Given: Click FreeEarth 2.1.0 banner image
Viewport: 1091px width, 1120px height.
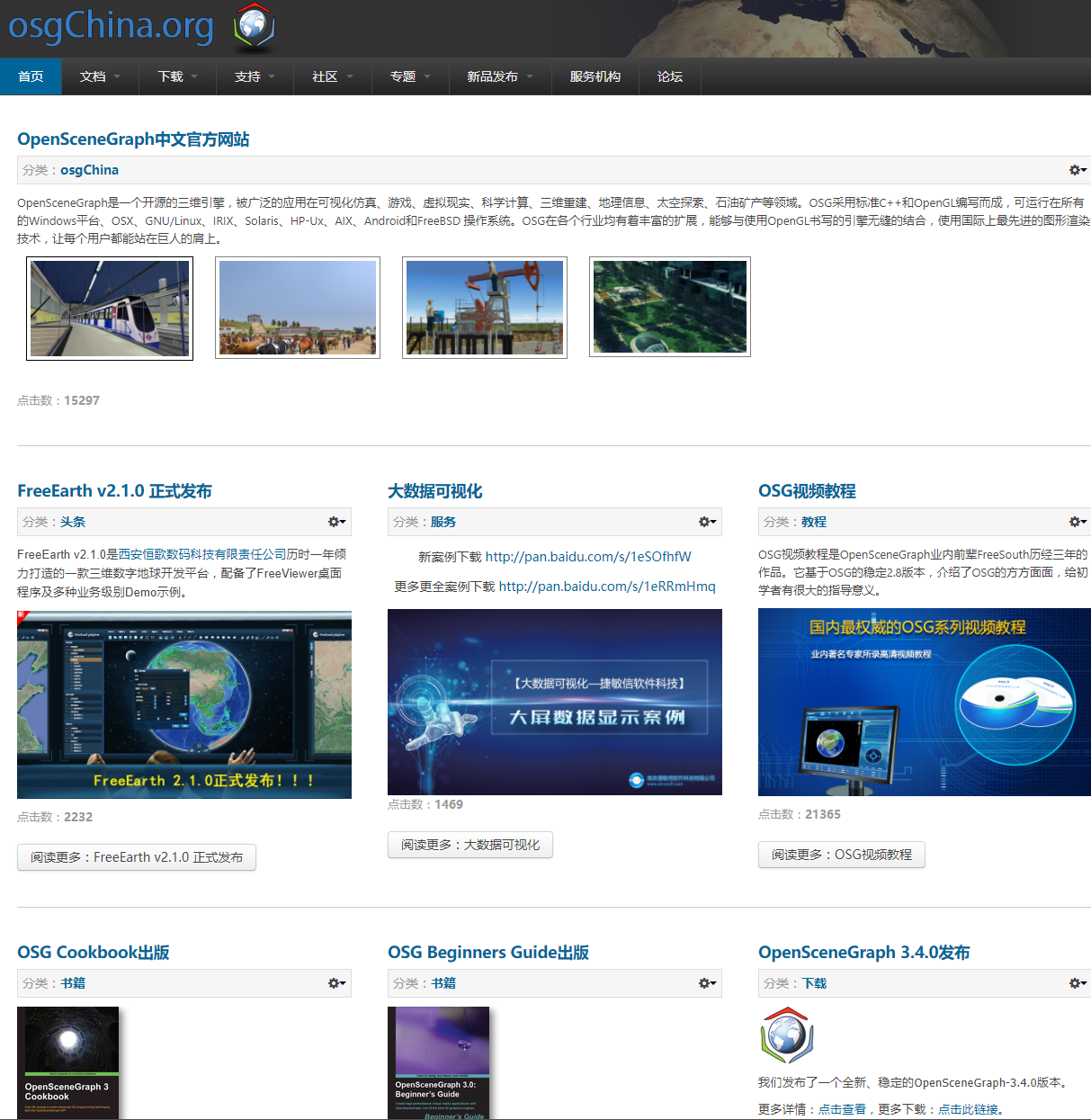Looking at the screenshot, I should 184,704.
